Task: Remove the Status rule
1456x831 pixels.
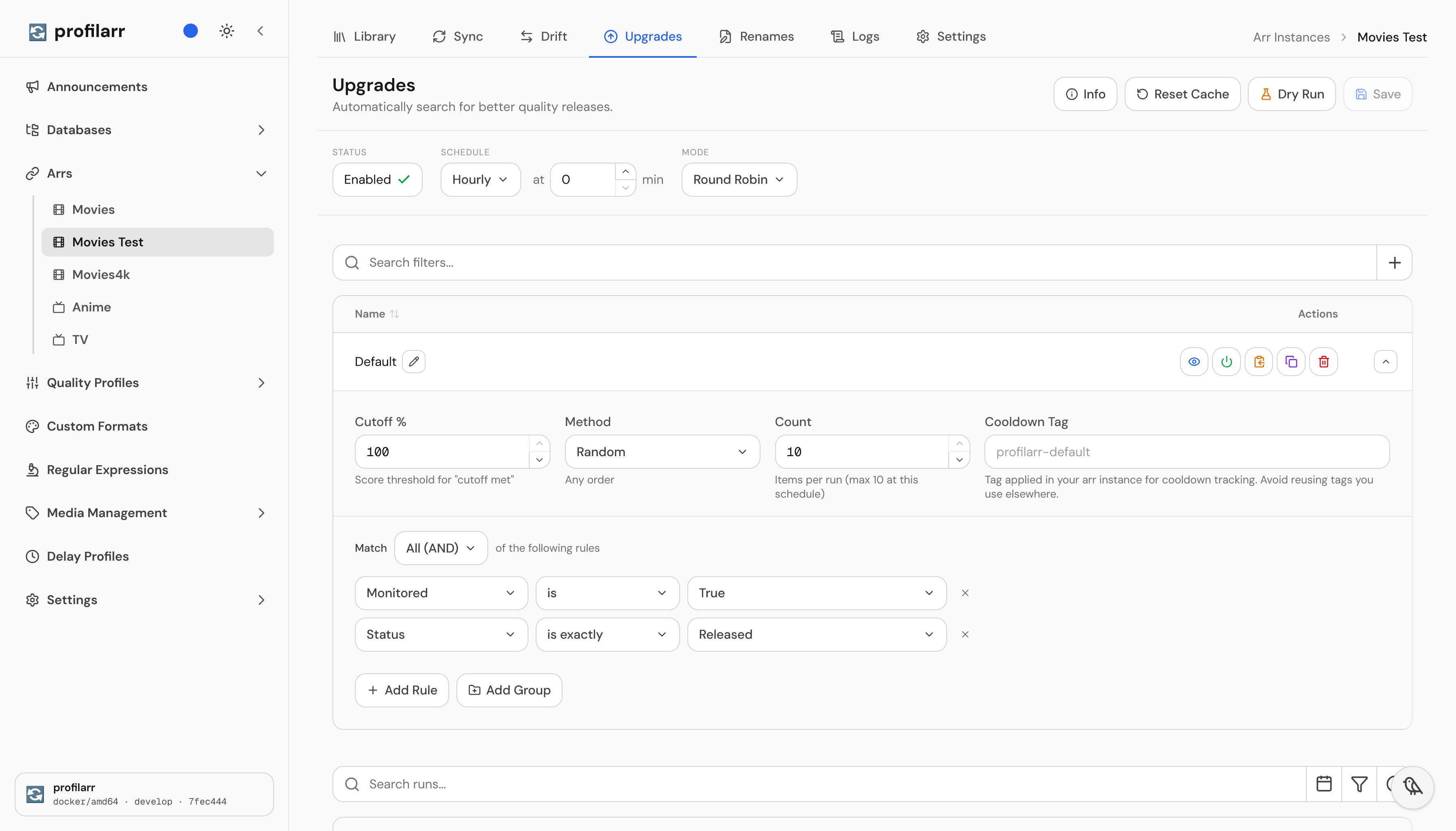Action: (x=965, y=635)
